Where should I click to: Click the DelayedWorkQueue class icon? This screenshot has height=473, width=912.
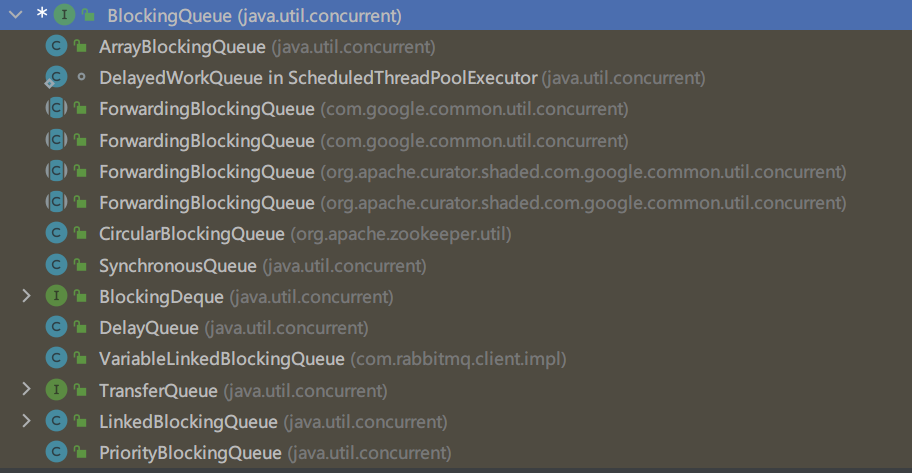56,78
